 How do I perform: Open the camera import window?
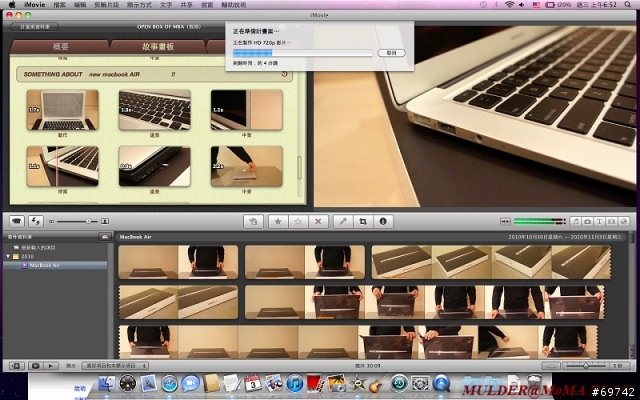[x=16, y=221]
